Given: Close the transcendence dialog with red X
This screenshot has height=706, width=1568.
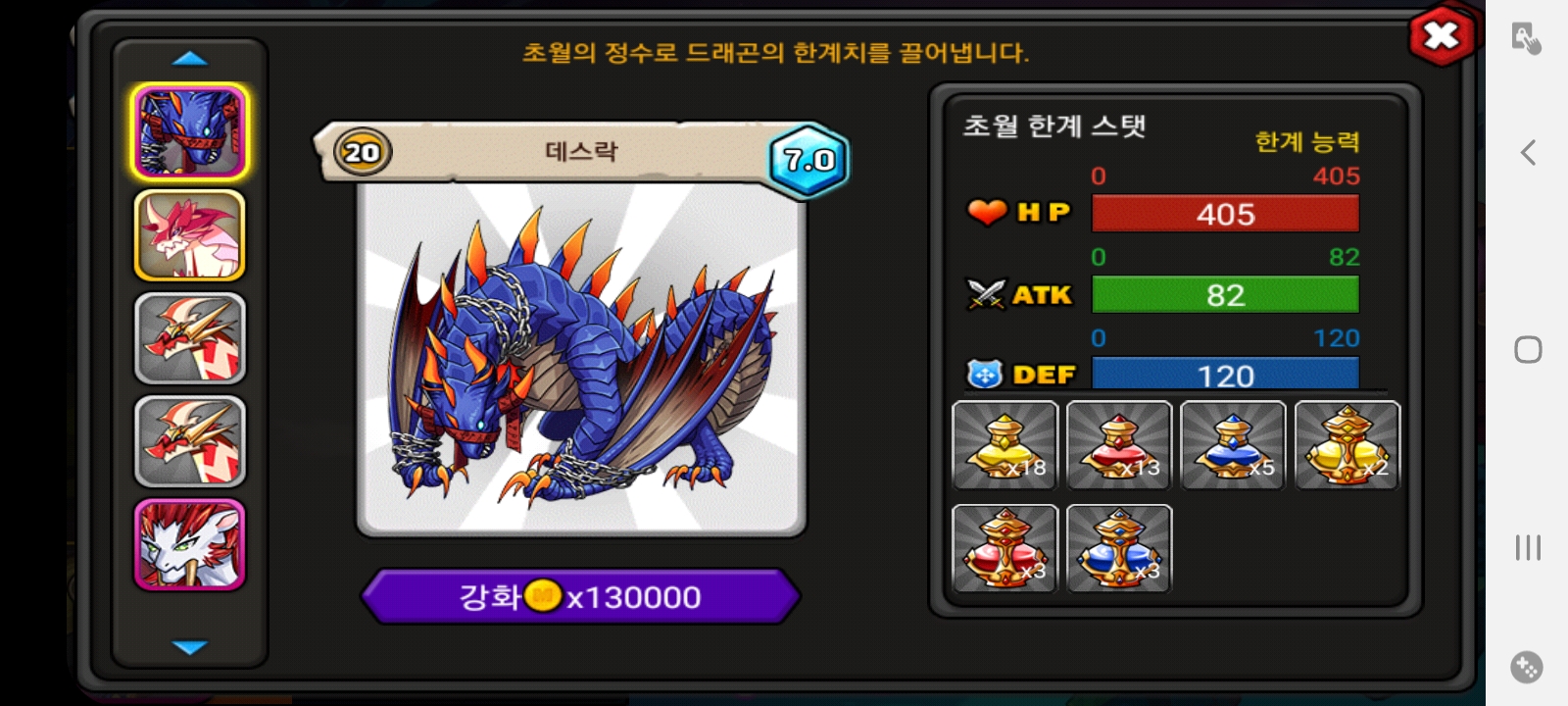Looking at the screenshot, I should pyautogui.click(x=1441, y=36).
